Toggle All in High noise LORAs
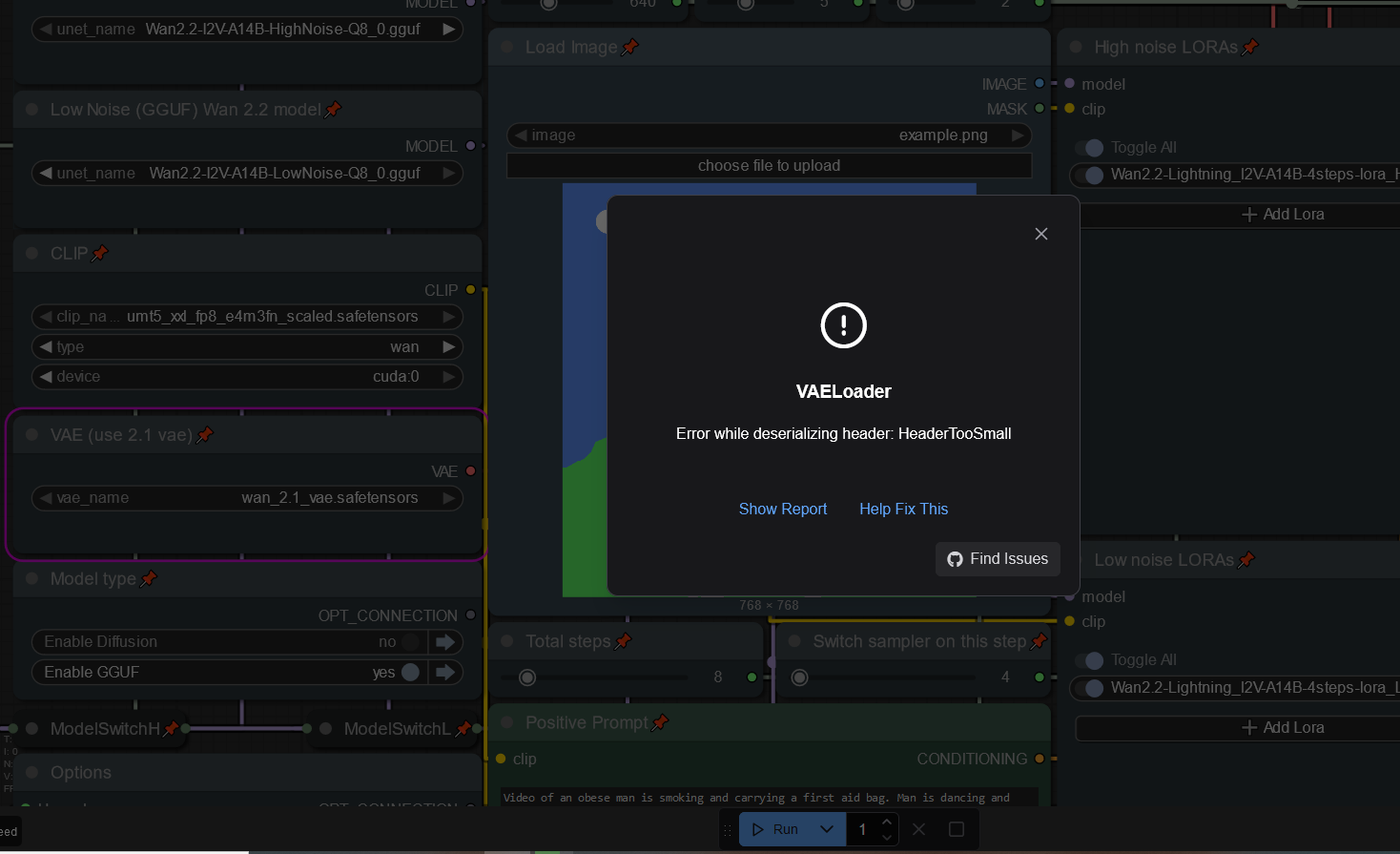This screenshot has width=1400, height=854. (x=1091, y=148)
